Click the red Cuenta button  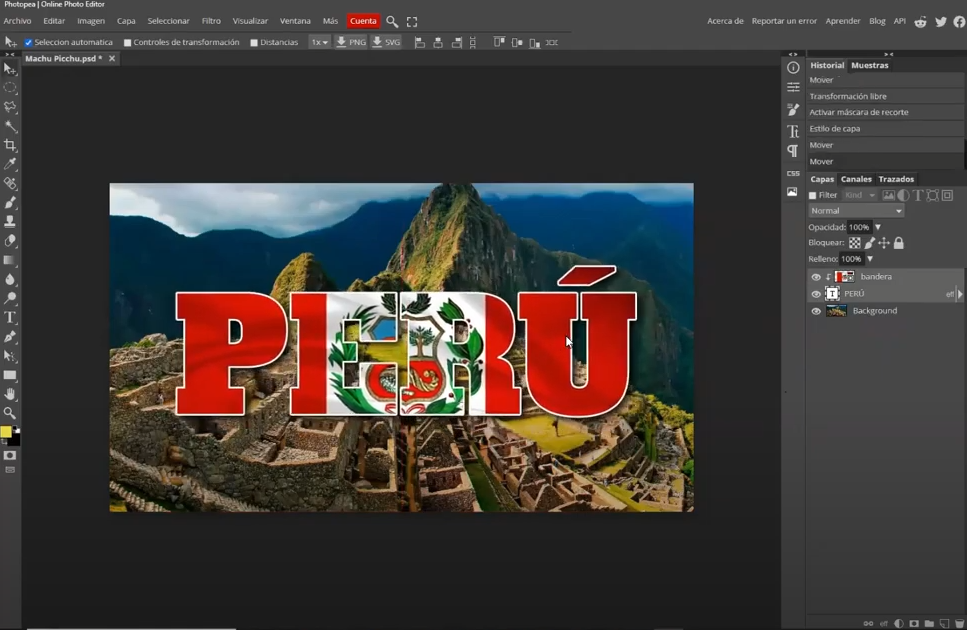[x=363, y=21]
